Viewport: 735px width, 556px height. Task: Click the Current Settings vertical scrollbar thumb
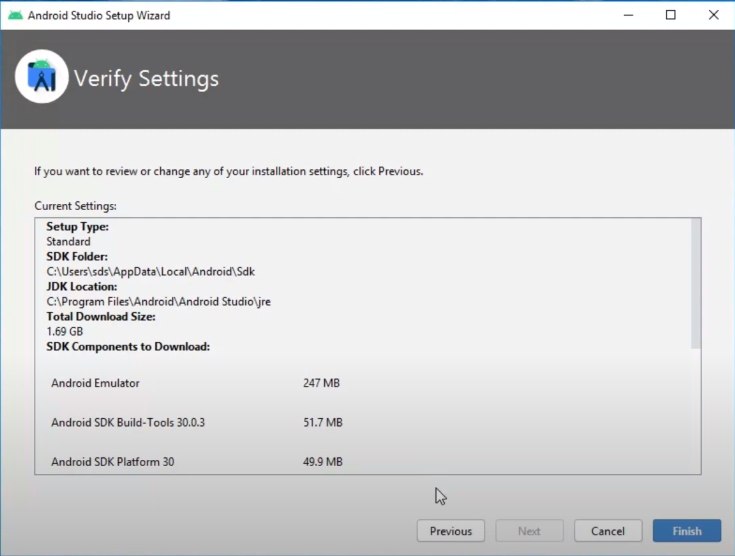pos(696,283)
